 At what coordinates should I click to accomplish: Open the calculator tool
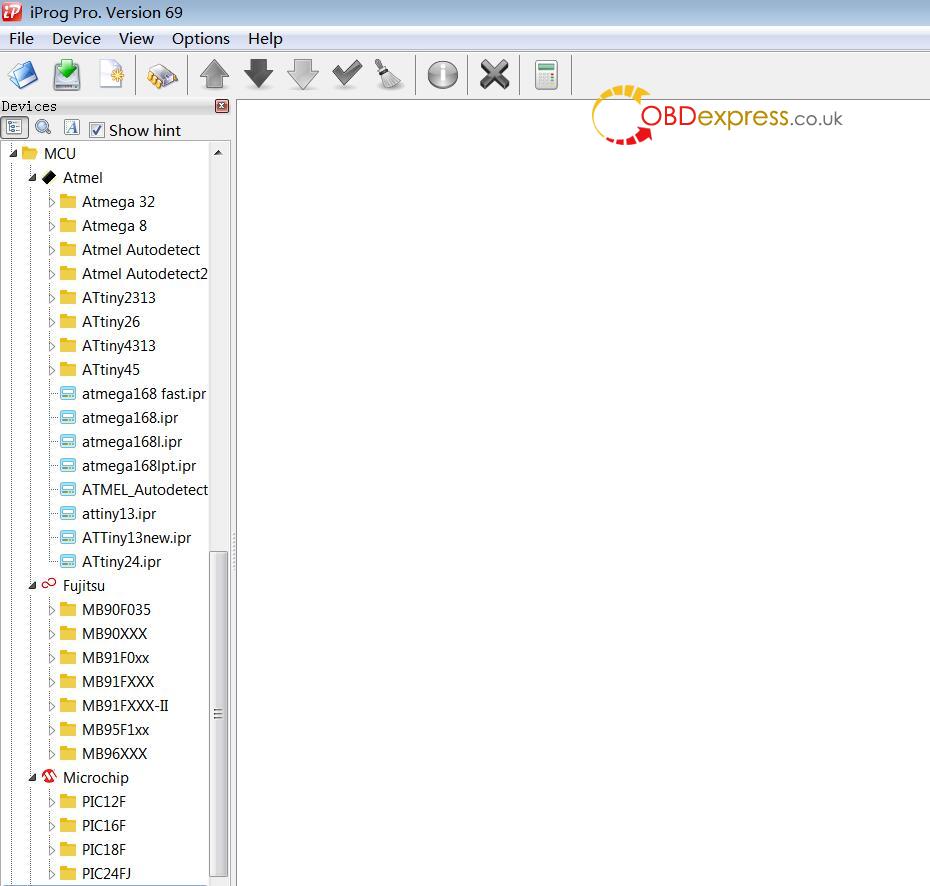546,75
